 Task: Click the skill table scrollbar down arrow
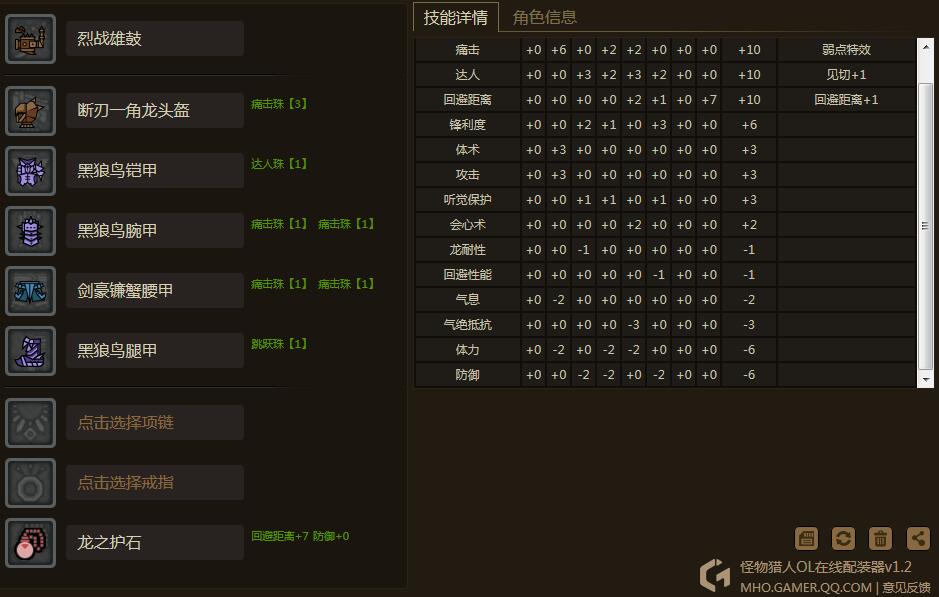pos(925,379)
